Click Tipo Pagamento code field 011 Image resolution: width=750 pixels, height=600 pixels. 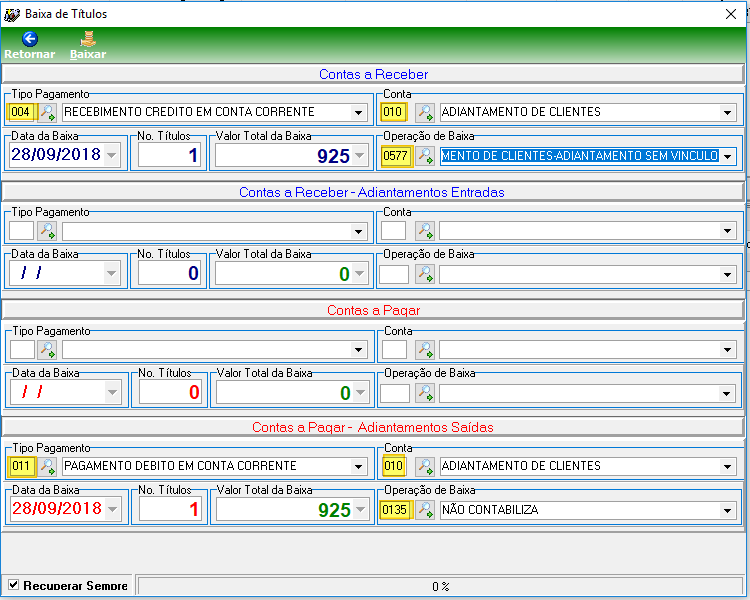tap(22, 466)
